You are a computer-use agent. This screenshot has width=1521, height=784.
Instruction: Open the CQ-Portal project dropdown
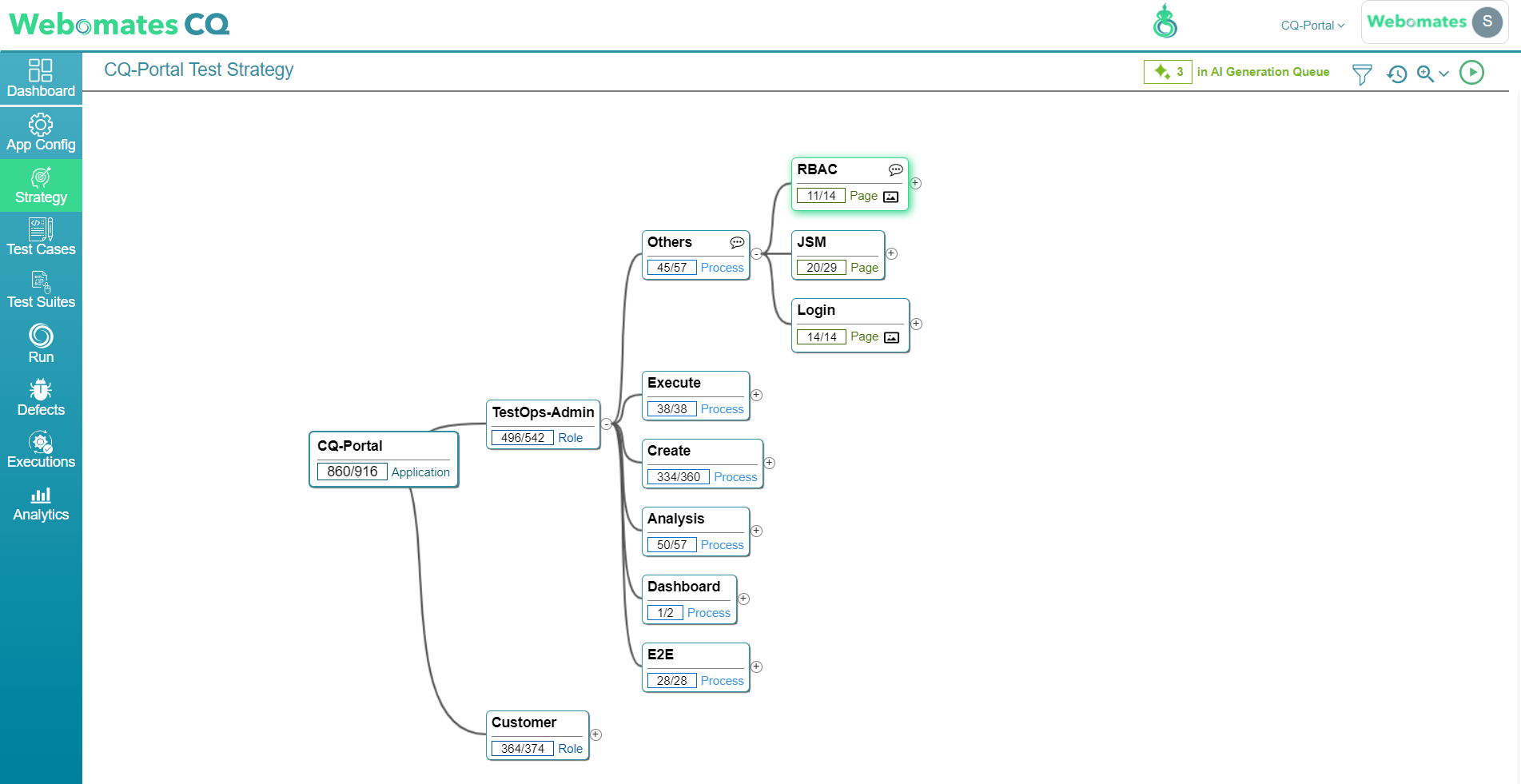pyautogui.click(x=1312, y=26)
